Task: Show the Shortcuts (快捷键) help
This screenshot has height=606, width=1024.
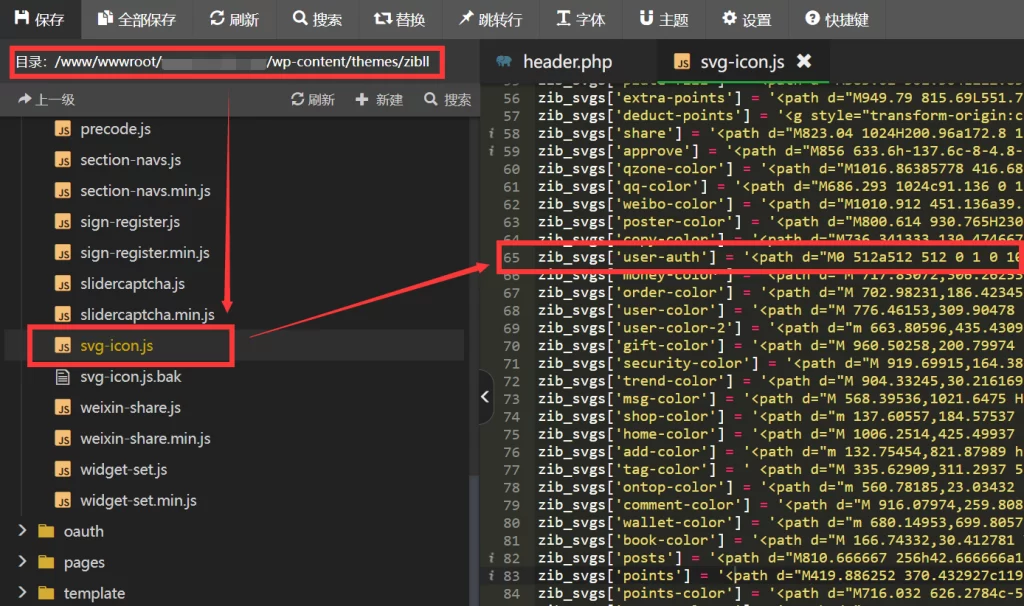Action: point(837,19)
